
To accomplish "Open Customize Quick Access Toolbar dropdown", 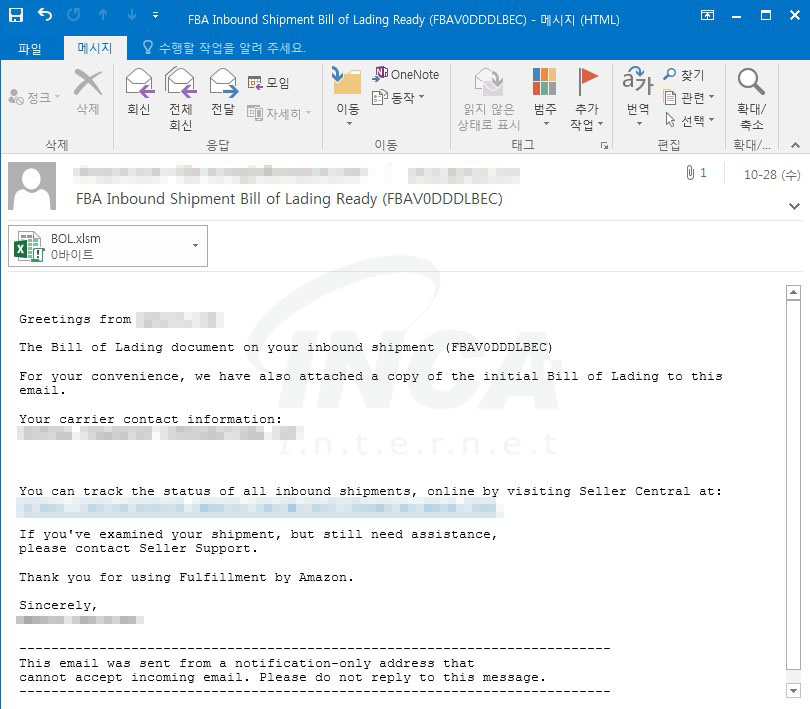I will 155,16.
